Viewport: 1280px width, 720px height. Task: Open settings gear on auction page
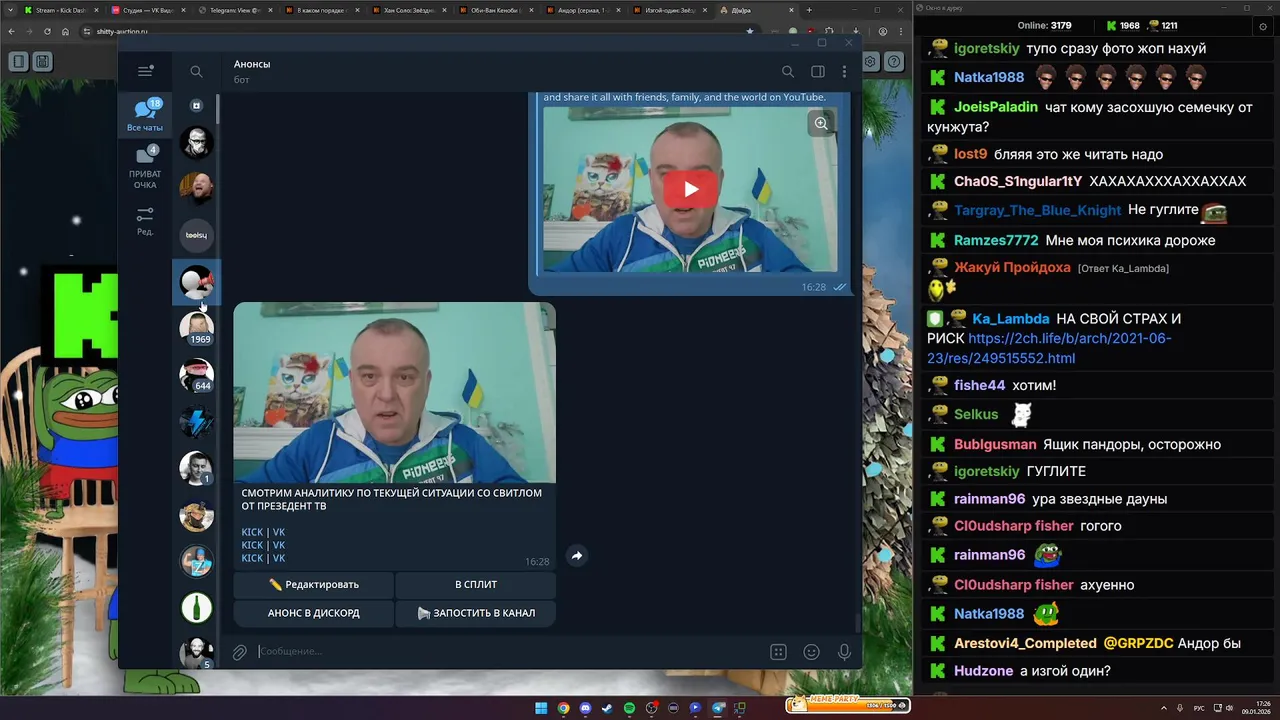tap(872, 61)
